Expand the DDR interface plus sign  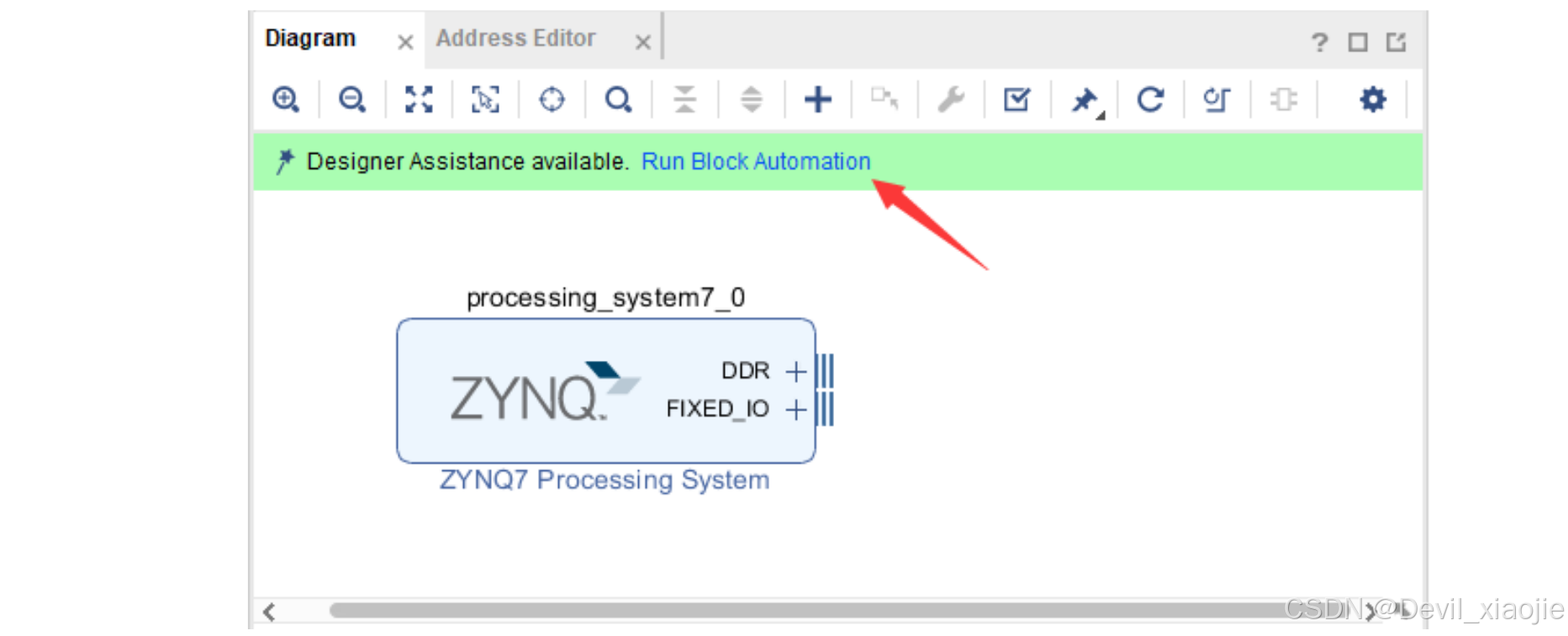click(795, 371)
